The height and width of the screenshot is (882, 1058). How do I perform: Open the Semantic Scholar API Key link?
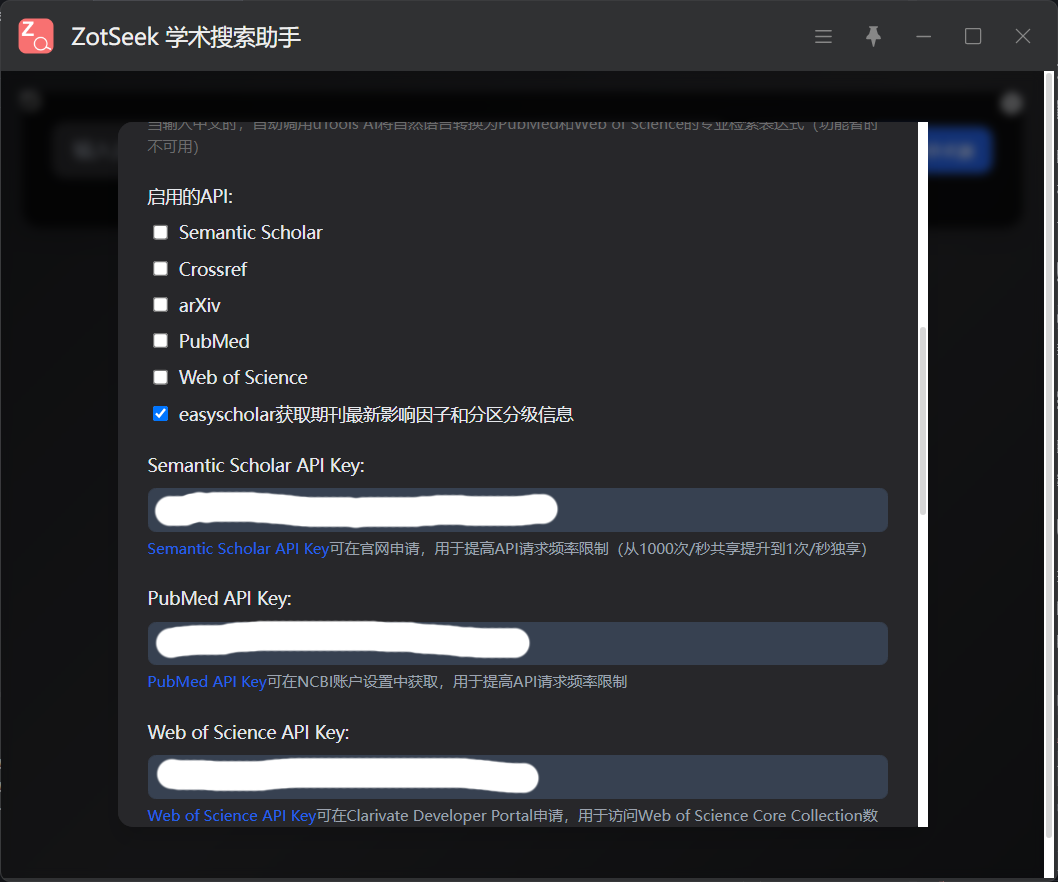tap(238, 549)
